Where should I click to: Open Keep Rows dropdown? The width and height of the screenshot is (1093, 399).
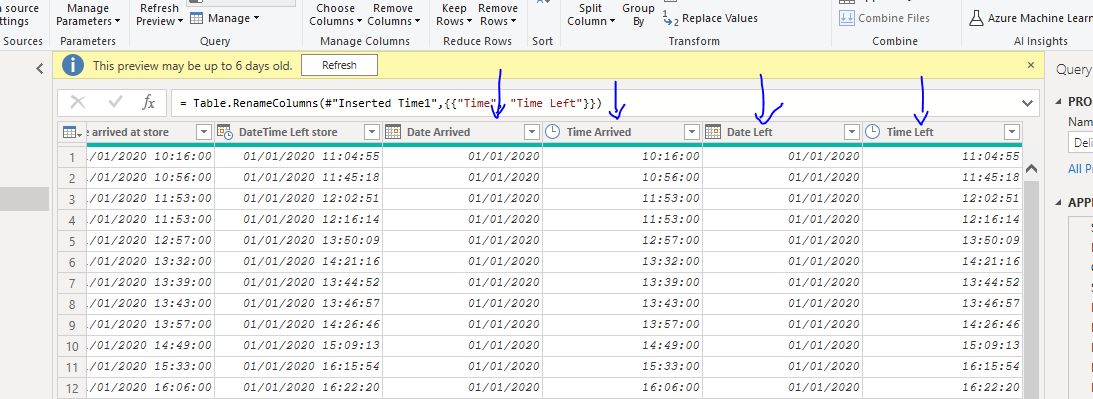[x=454, y=15]
